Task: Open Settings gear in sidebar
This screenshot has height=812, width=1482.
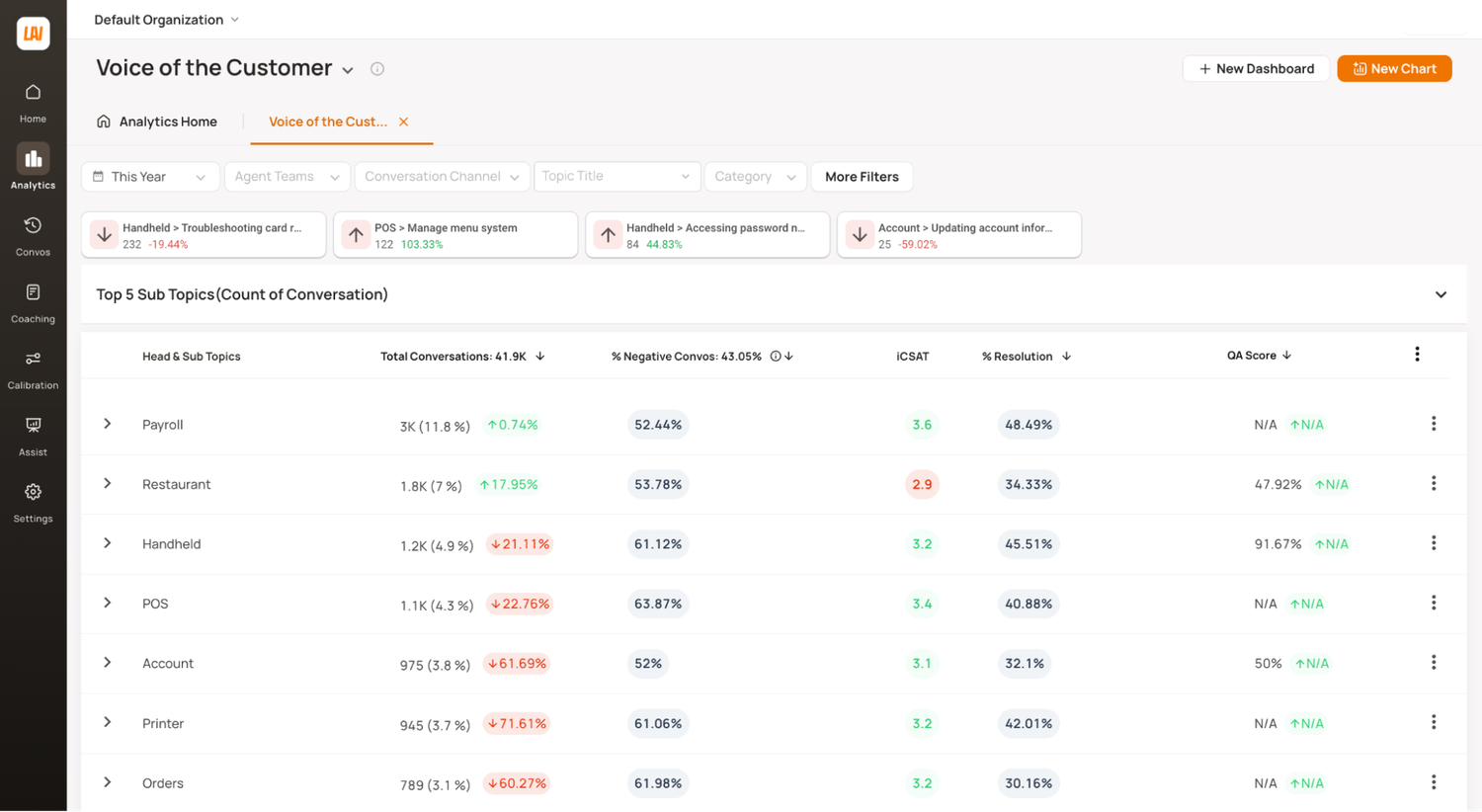Action: pos(33,492)
